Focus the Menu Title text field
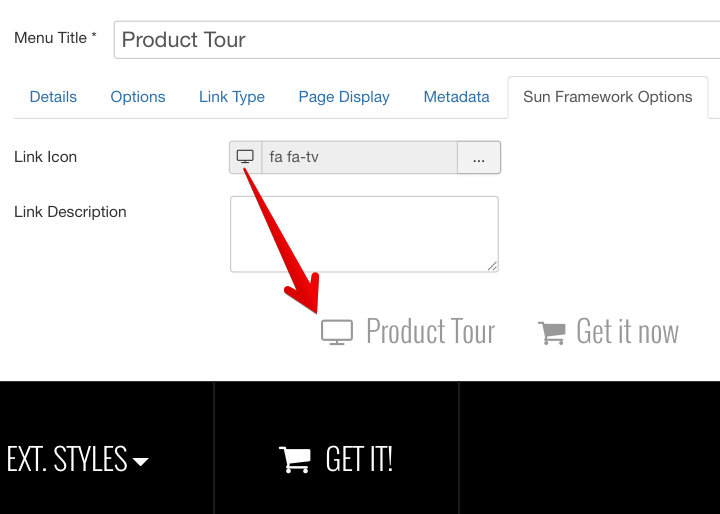This screenshot has height=514, width=720. (416, 40)
